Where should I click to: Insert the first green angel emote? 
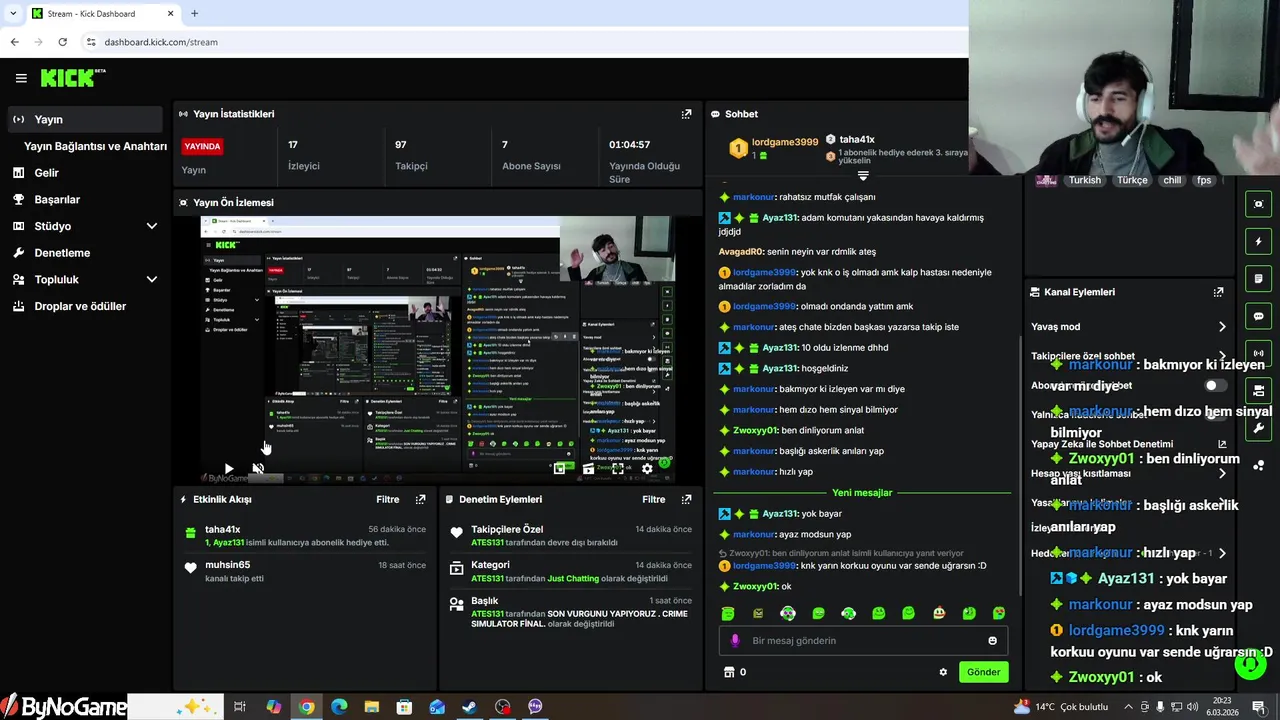(x=728, y=613)
